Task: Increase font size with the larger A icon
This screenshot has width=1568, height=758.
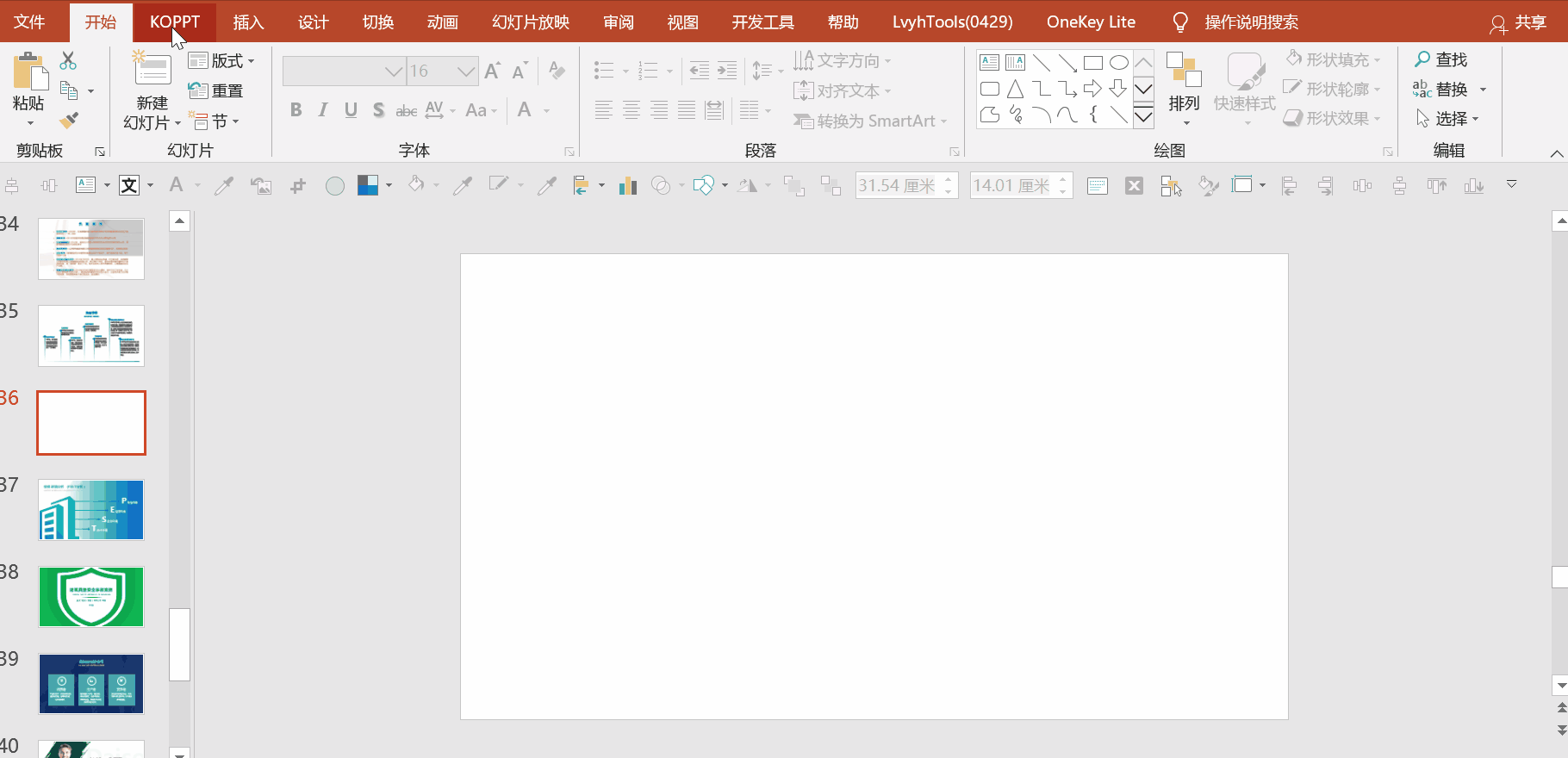Action: (492, 71)
